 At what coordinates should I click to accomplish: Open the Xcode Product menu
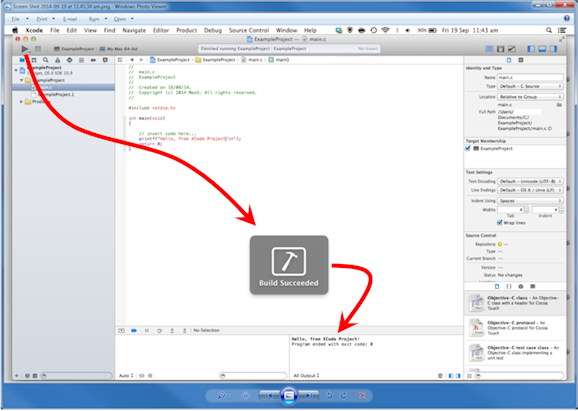pos(187,30)
